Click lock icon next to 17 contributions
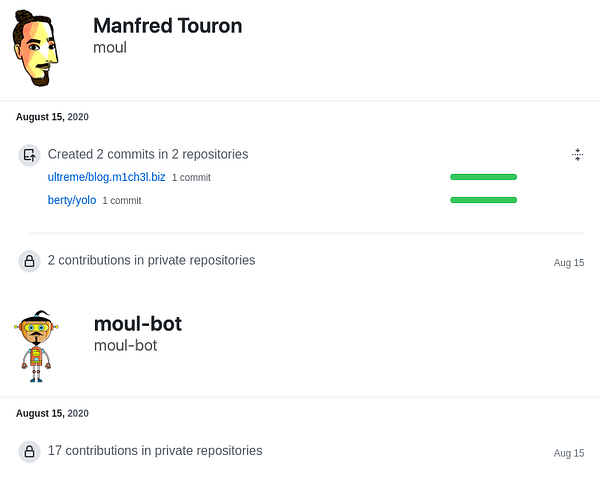 pyautogui.click(x=30, y=451)
